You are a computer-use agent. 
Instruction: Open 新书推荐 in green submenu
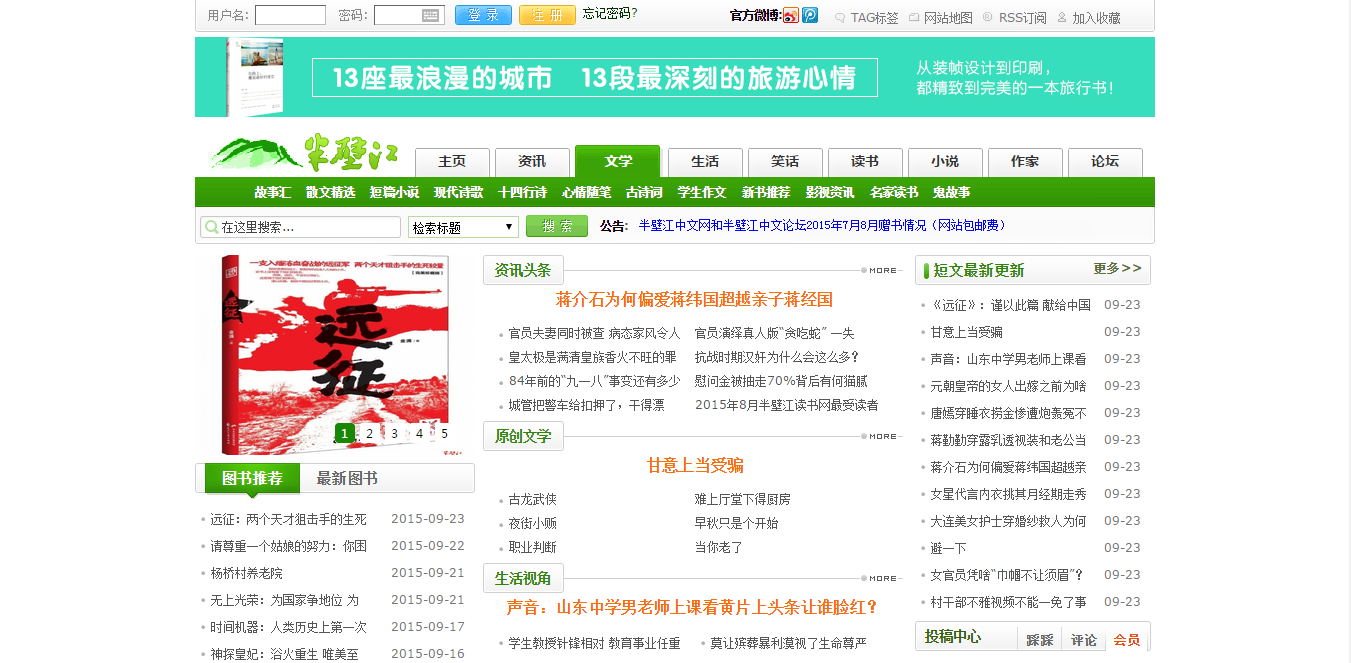coord(766,192)
